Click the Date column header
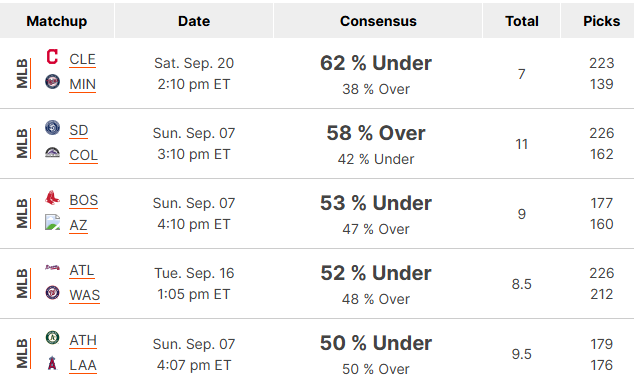The width and height of the screenshot is (634, 388). (x=194, y=21)
